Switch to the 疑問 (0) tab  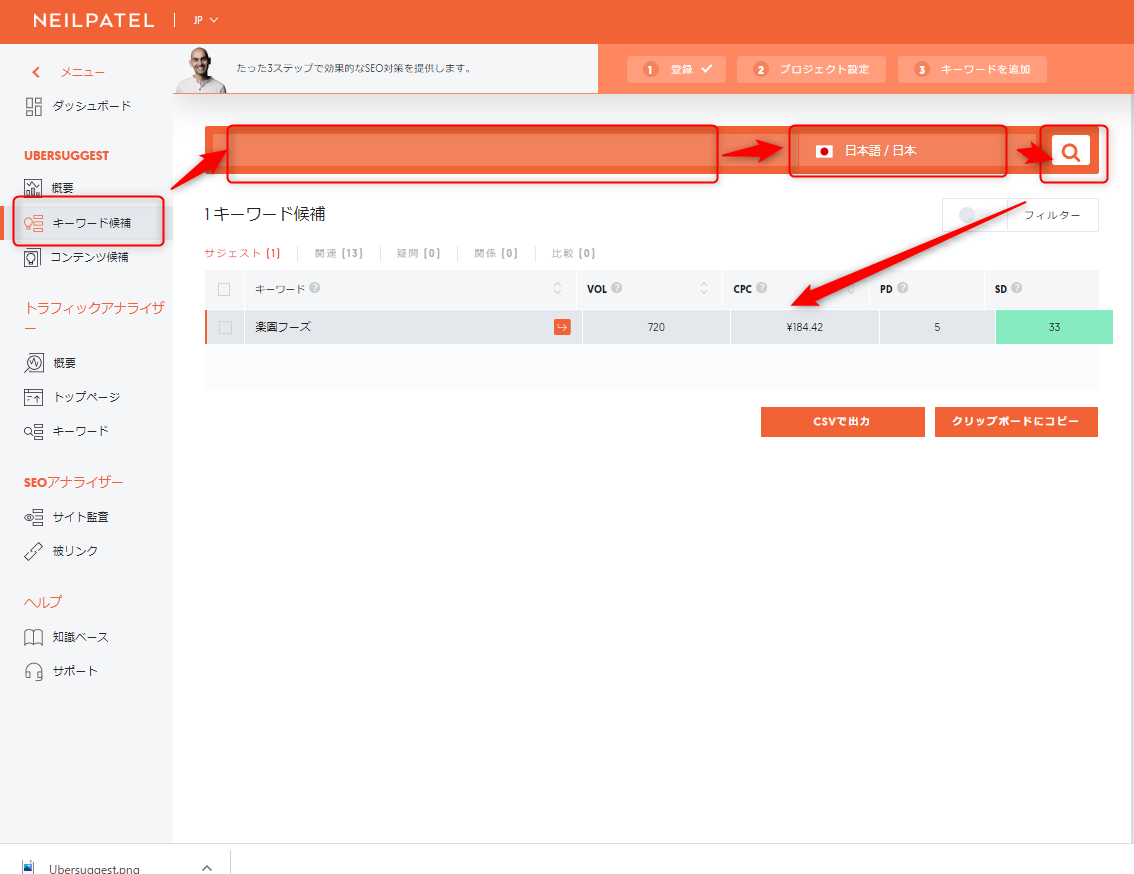point(418,253)
